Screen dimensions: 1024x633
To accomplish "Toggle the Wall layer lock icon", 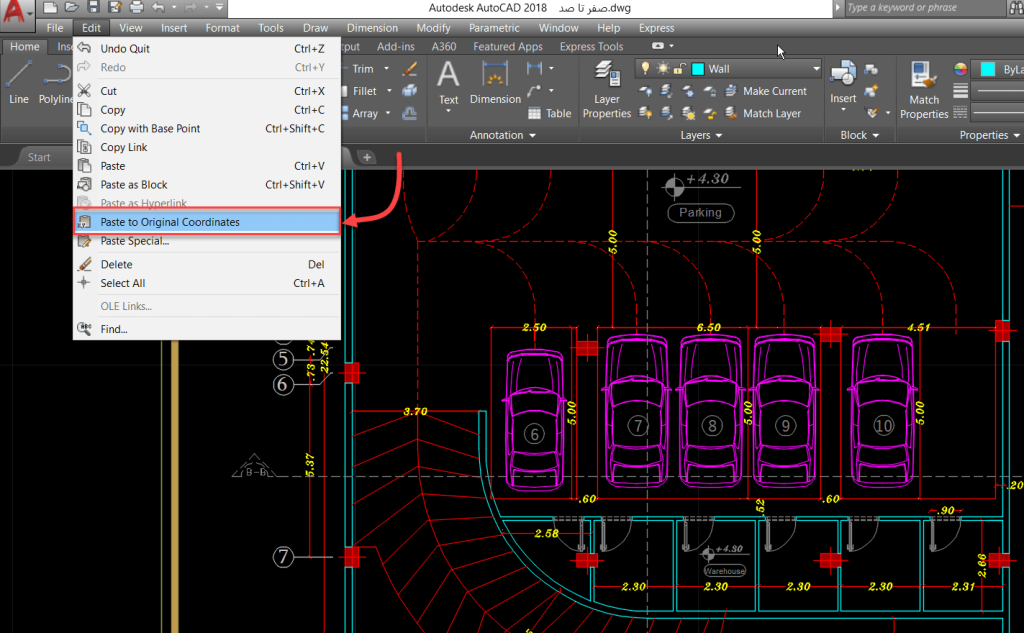I will 678,68.
